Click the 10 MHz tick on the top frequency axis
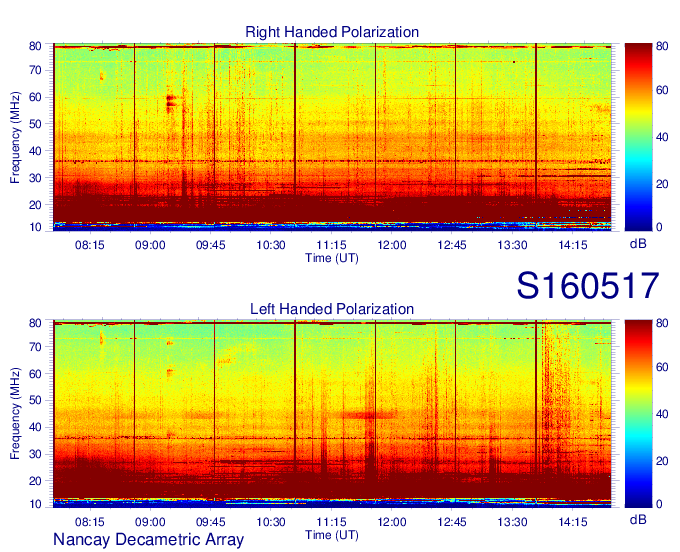The height and width of the screenshot is (552, 680). tap(35, 227)
